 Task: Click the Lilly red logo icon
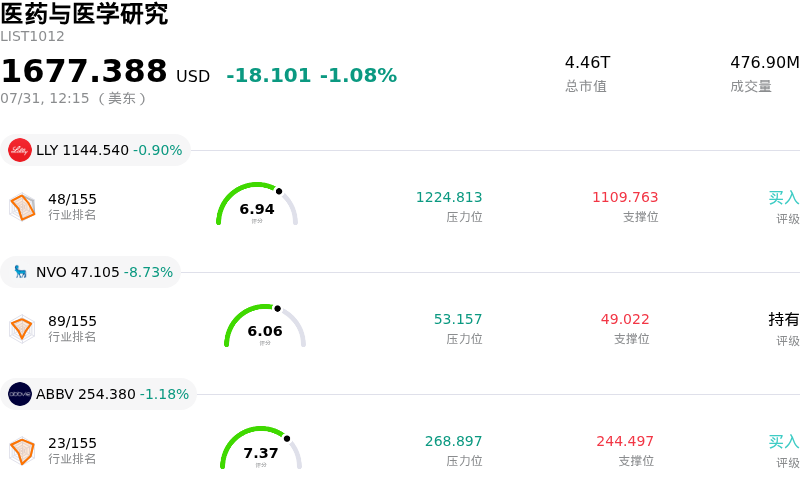[x=20, y=150]
